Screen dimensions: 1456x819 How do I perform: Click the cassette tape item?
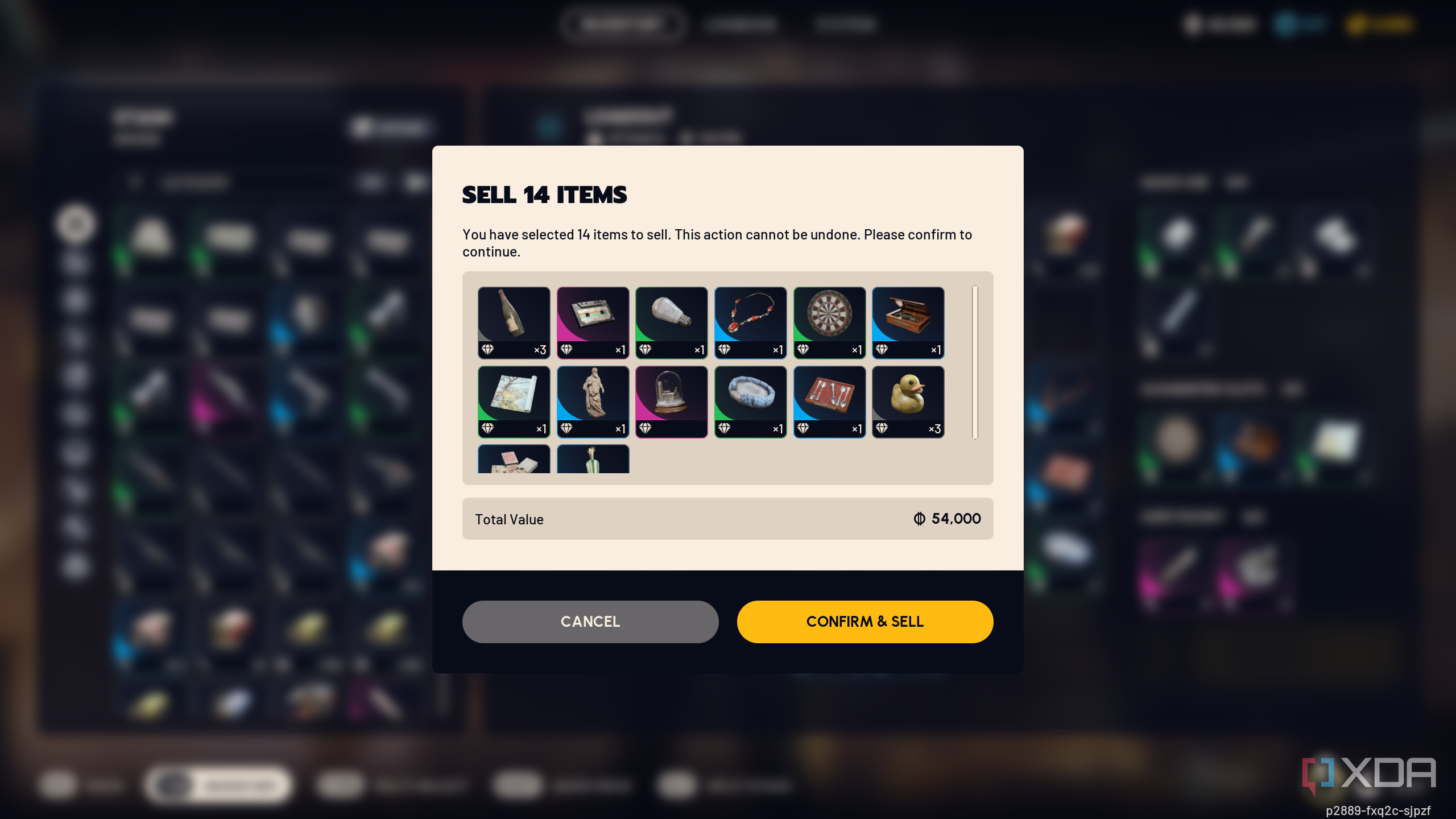coord(593,322)
